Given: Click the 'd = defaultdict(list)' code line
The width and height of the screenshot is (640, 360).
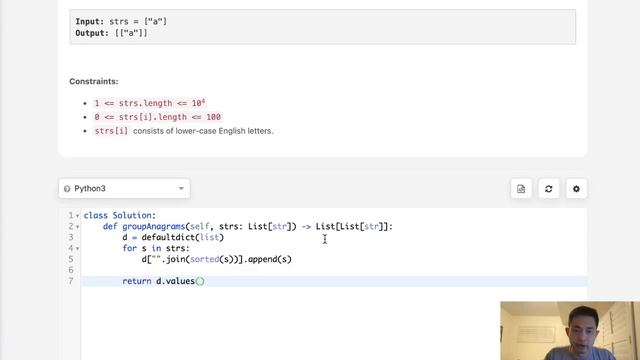Looking at the screenshot, I should (x=173, y=237).
